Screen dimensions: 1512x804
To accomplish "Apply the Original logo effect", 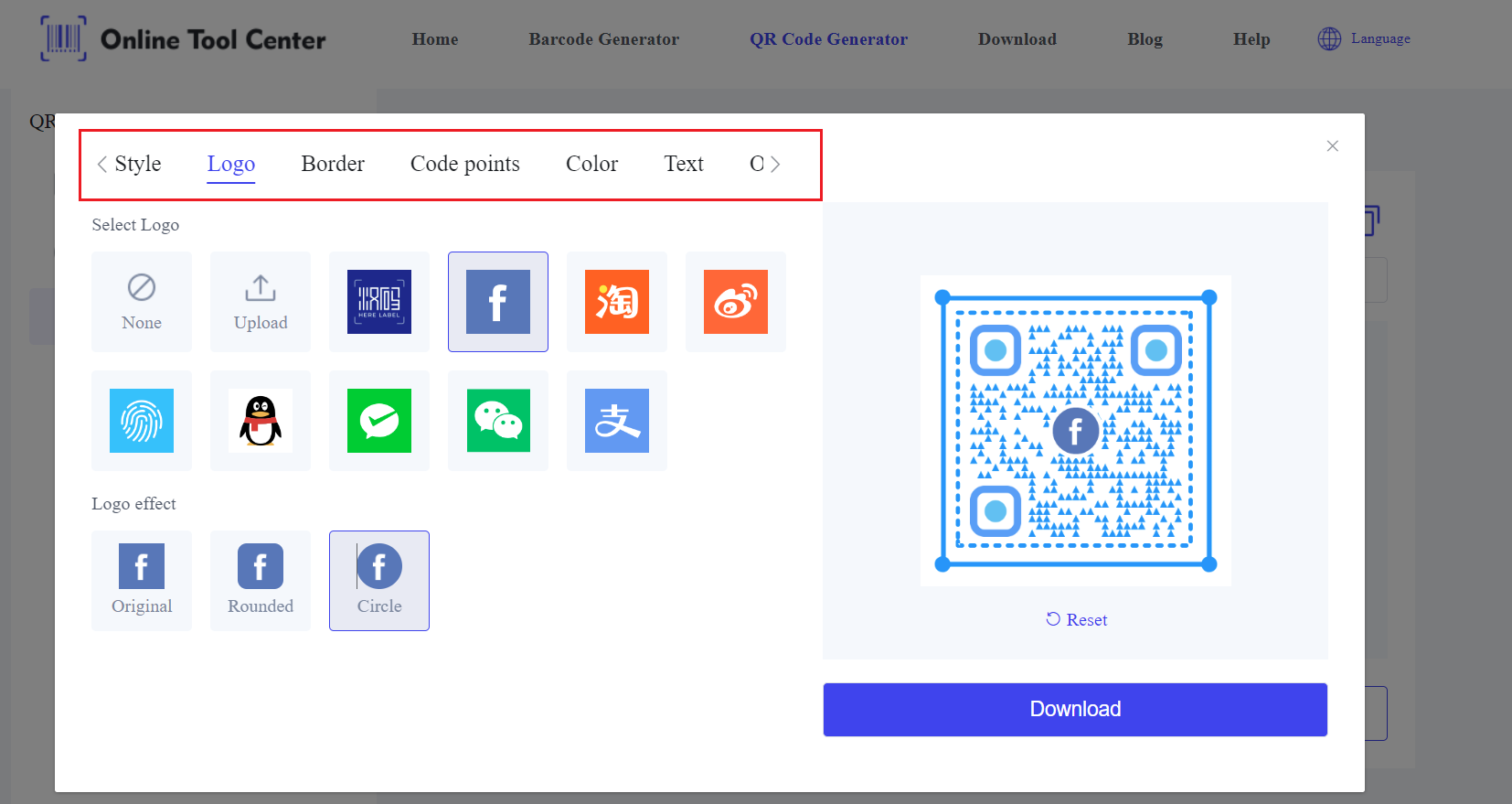I will [142, 581].
